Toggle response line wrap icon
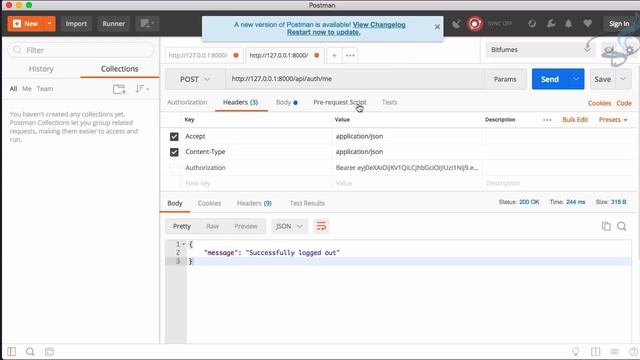Screen dimensions: 640x360 point(321,226)
